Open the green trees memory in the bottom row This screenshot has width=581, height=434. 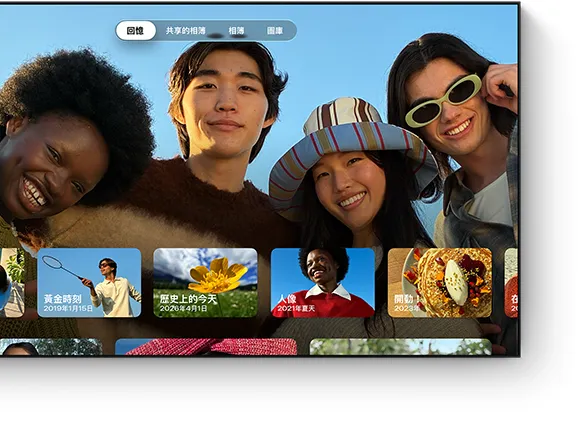[x=401, y=347]
